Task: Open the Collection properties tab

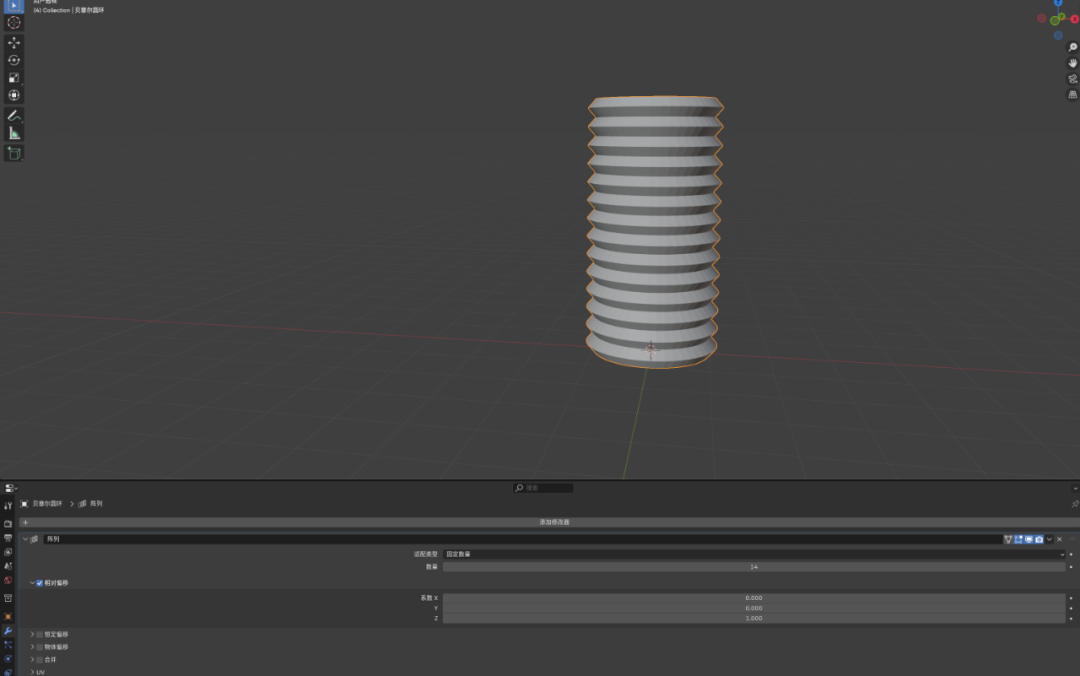Action: coord(8,598)
